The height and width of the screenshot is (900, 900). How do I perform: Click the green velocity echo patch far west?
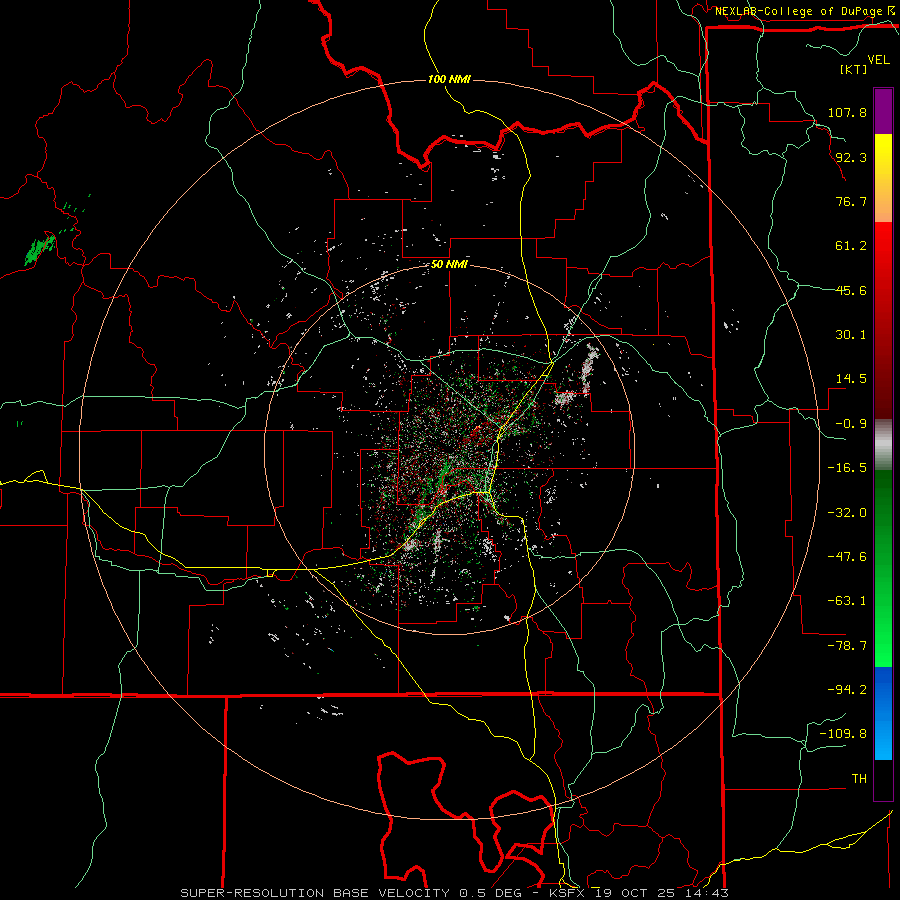tap(40, 249)
